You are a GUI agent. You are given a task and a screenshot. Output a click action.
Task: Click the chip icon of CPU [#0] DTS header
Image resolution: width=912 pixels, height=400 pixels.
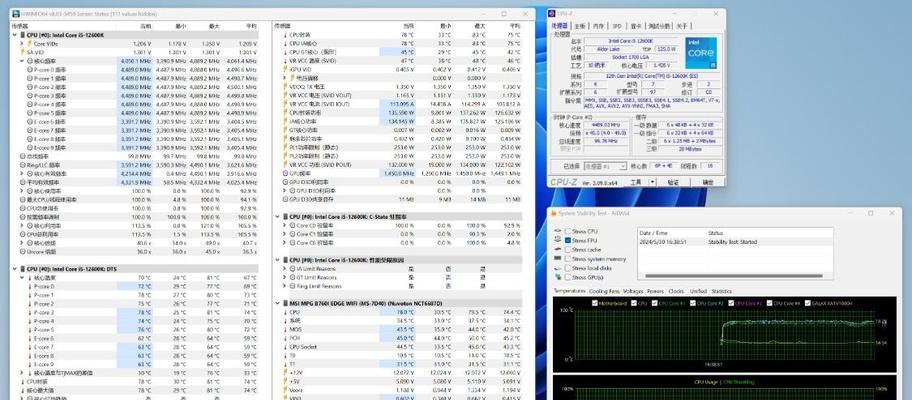[x=22, y=269]
